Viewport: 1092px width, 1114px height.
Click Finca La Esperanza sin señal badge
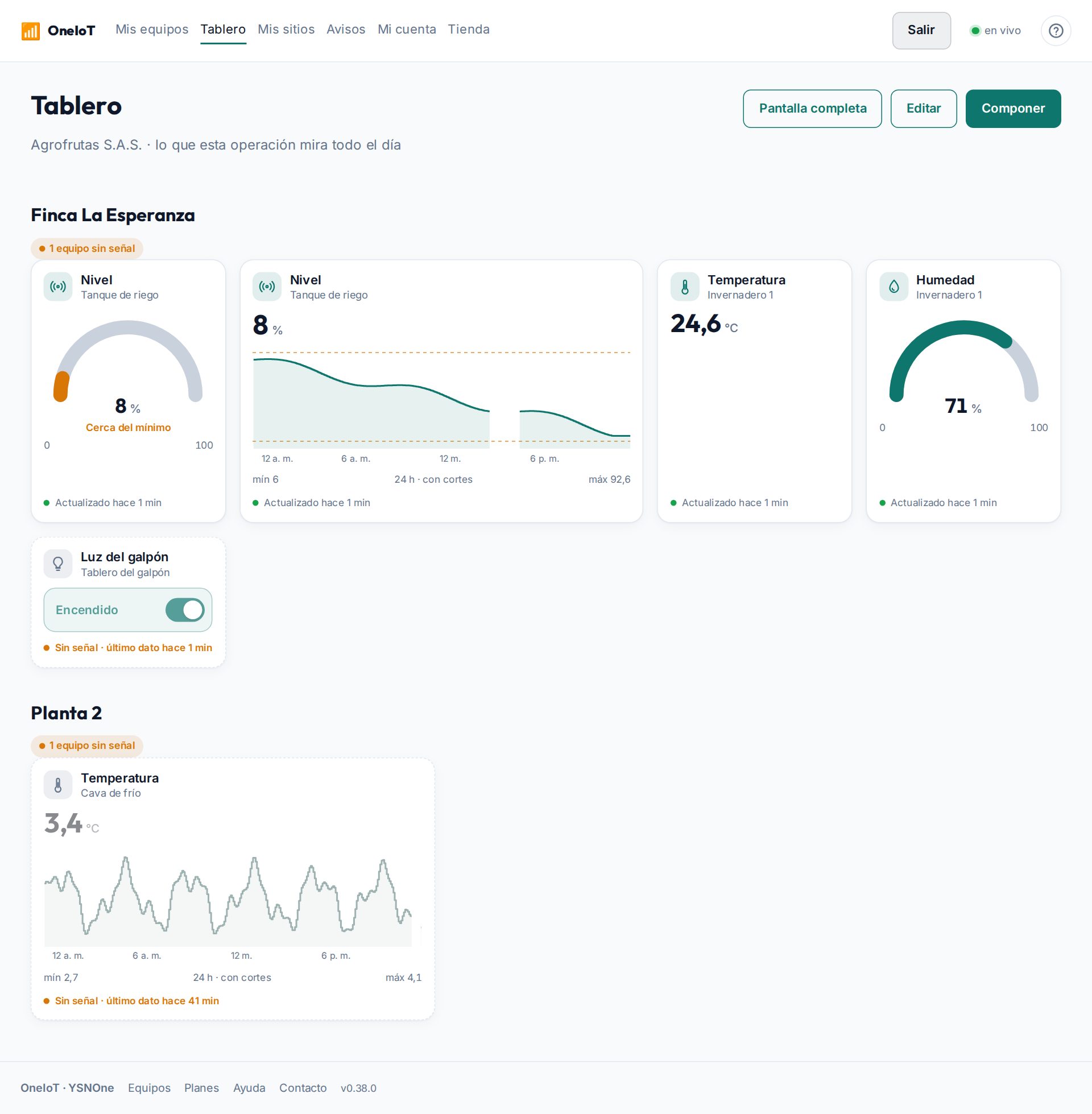pos(87,249)
